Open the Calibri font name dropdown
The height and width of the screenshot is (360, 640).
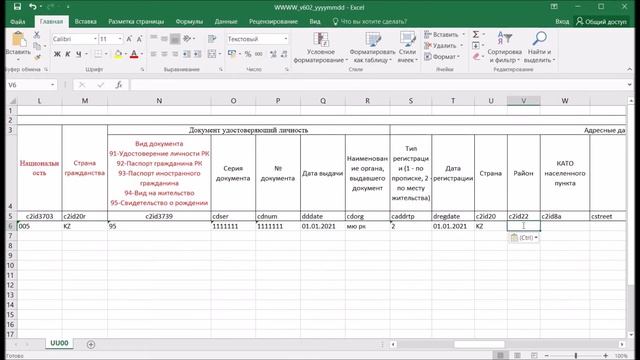95,39
